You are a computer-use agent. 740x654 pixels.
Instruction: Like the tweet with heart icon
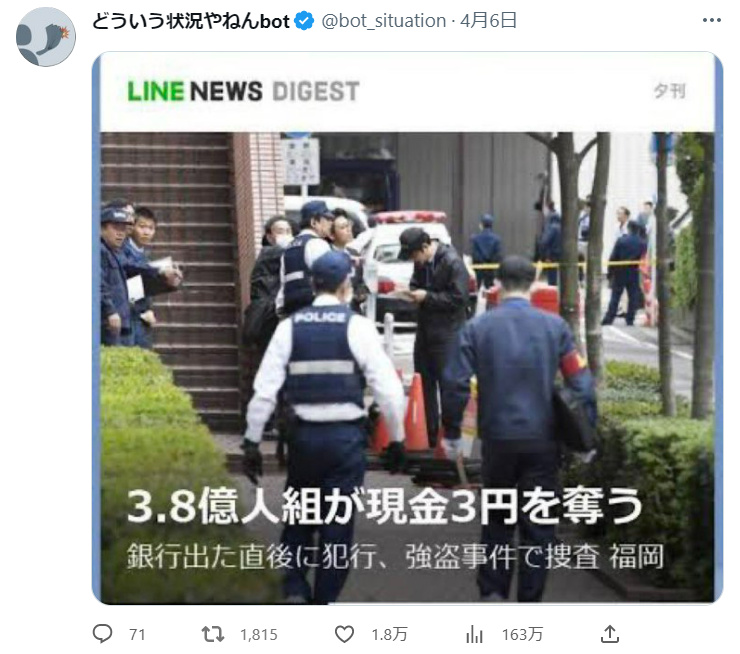click(344, 634)
